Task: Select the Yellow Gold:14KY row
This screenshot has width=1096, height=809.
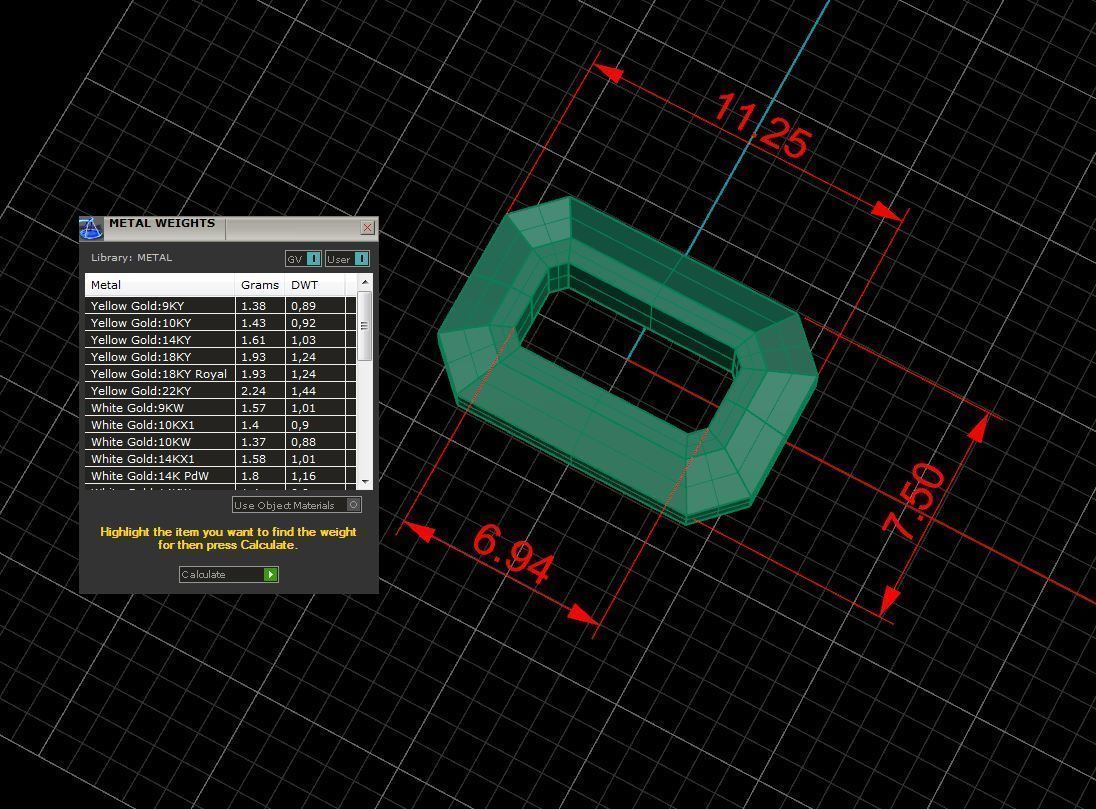Action: (x=220, y=340)
